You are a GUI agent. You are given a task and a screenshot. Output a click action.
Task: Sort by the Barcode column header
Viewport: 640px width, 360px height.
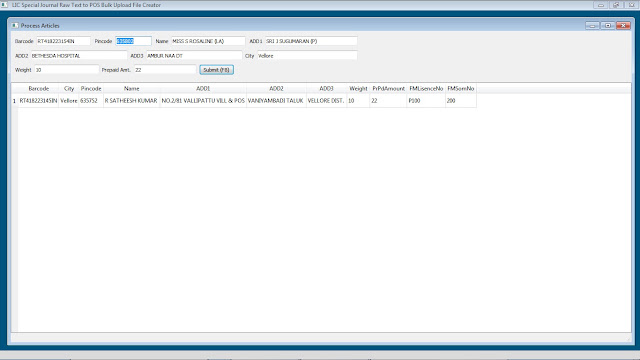point(38,89)
